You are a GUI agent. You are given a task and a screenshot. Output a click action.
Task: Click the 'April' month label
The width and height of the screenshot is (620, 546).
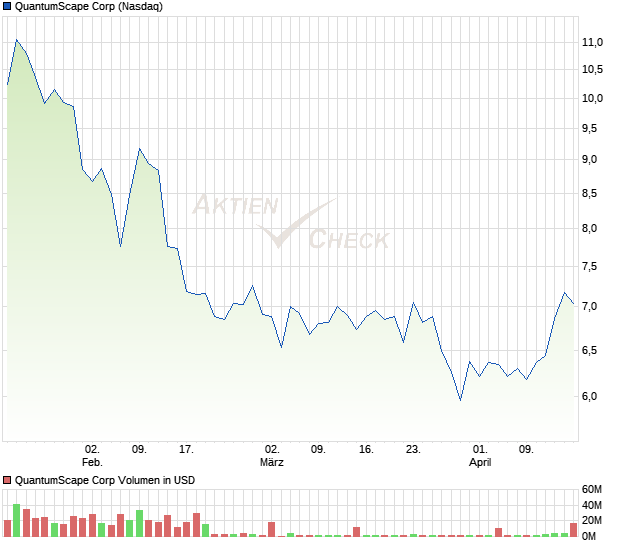[480, 462]
